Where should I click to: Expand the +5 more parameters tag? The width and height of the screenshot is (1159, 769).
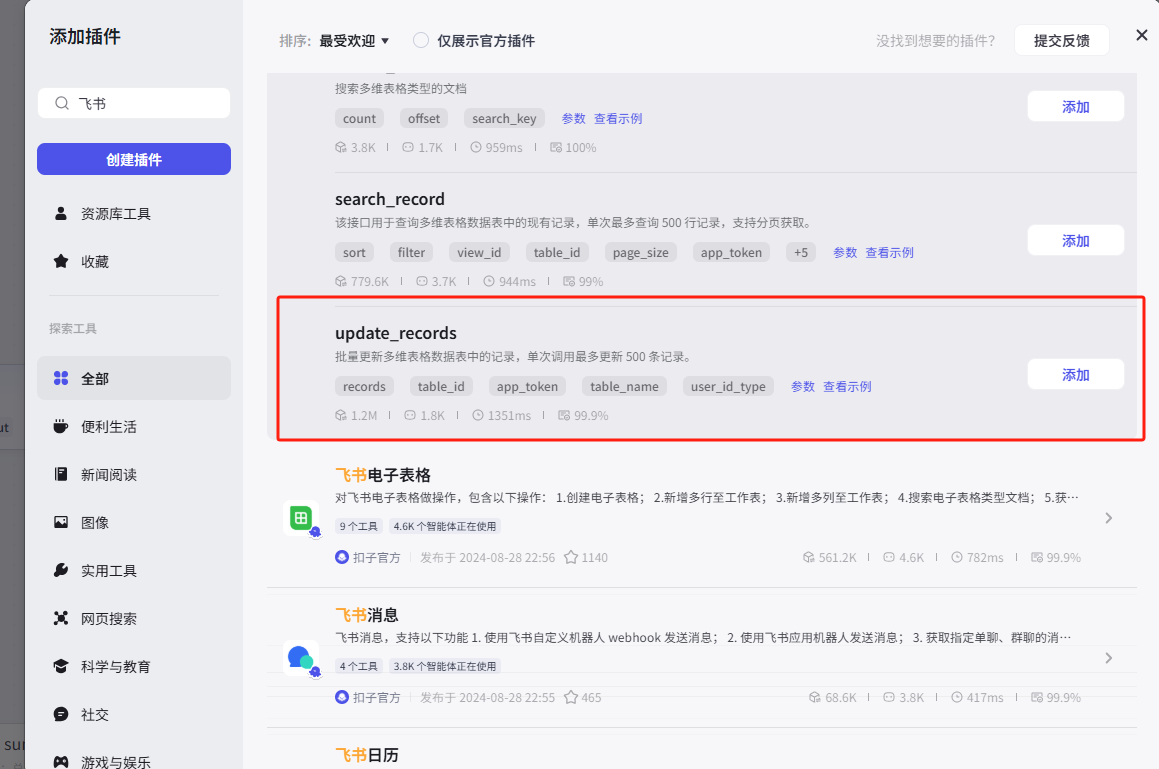click(801, 252)
